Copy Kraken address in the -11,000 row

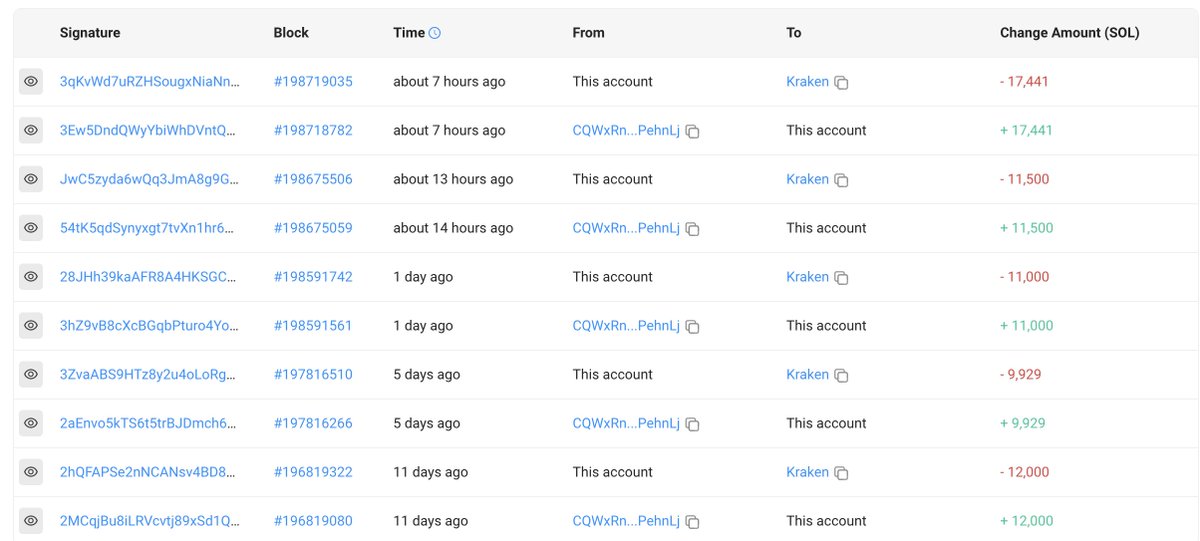coord(841,278)
